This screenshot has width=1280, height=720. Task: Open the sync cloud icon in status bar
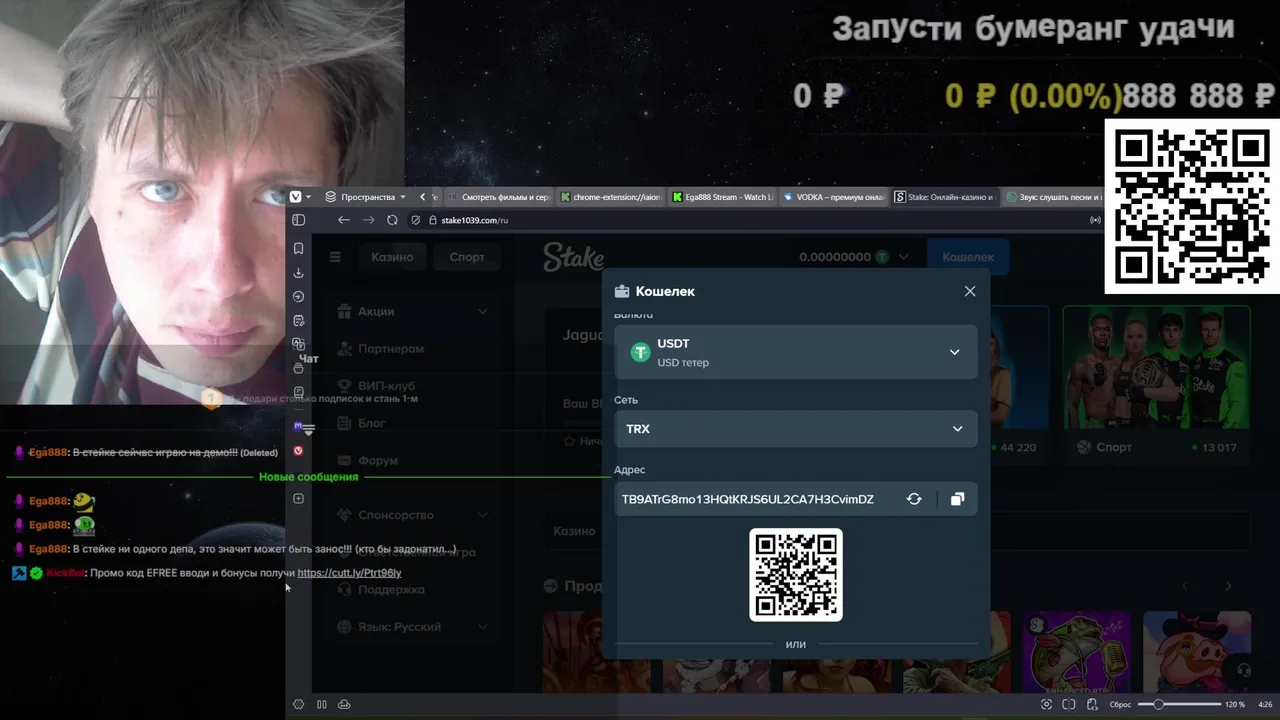[344, 704]
